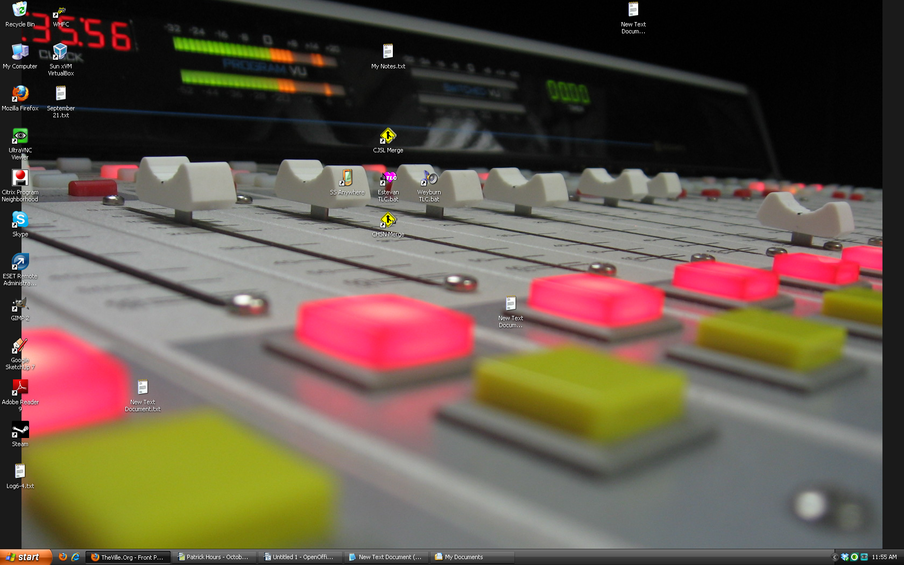The image size is (904, 565).
Task: Click the Dropbox system tray icon
Action: tap(845, 557)
